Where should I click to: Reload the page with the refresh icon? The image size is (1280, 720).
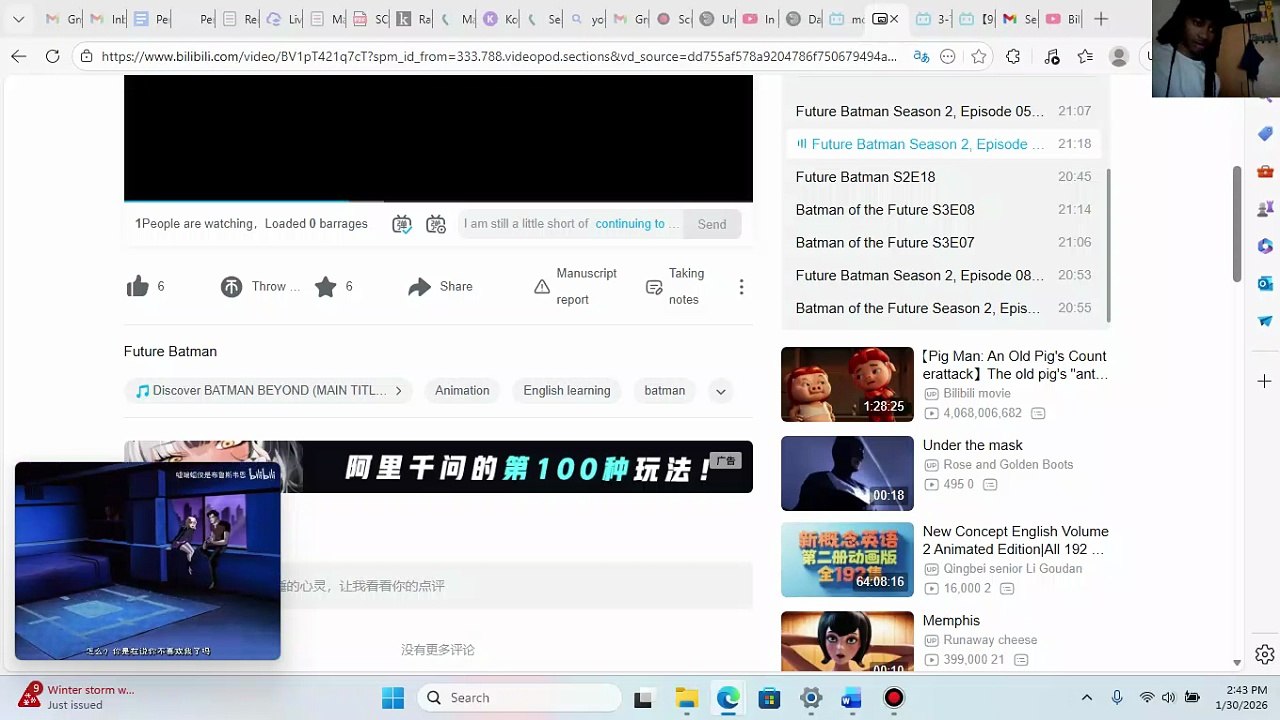[53, 57]
